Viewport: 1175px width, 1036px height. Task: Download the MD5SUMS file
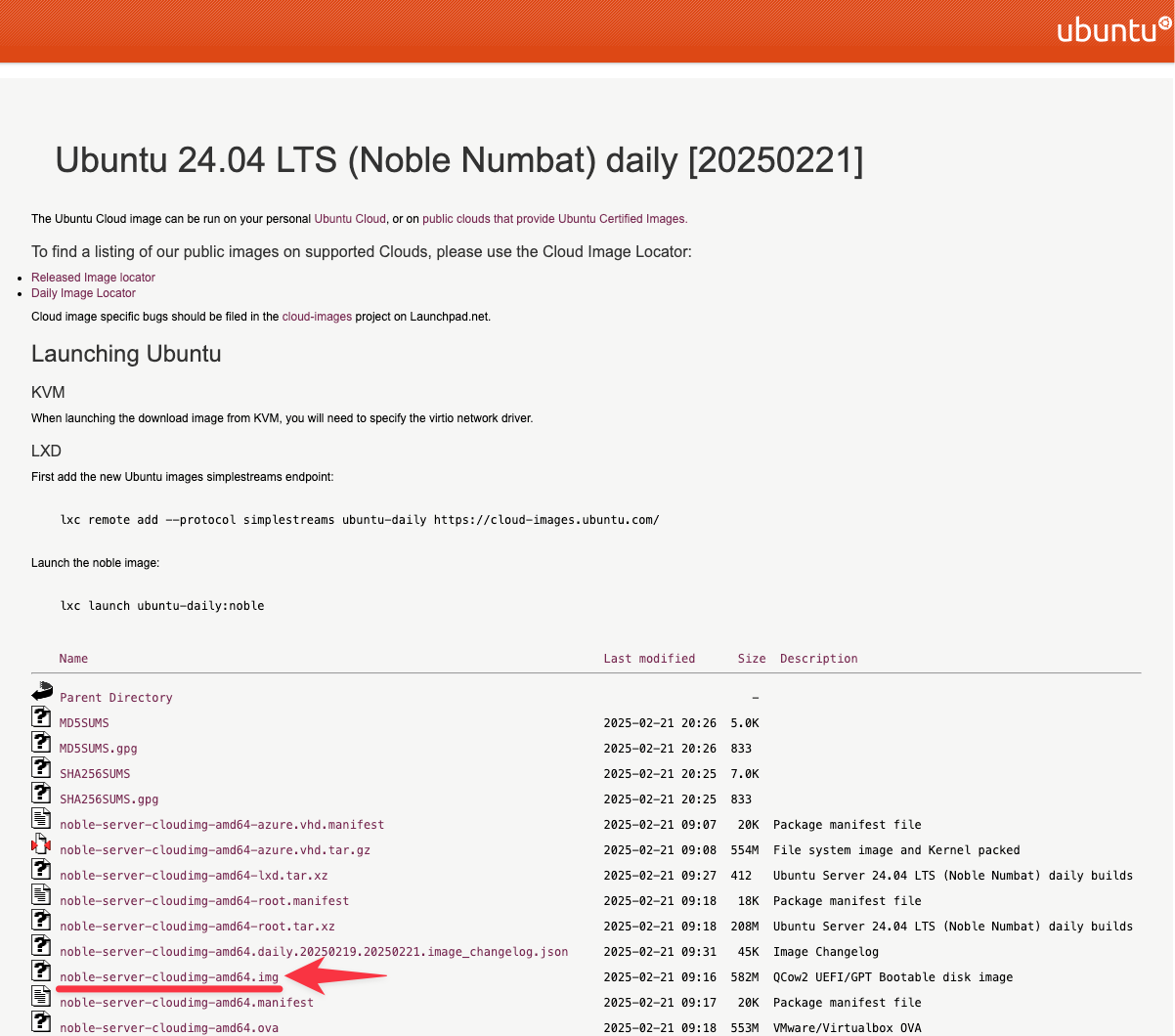(84, 723)
